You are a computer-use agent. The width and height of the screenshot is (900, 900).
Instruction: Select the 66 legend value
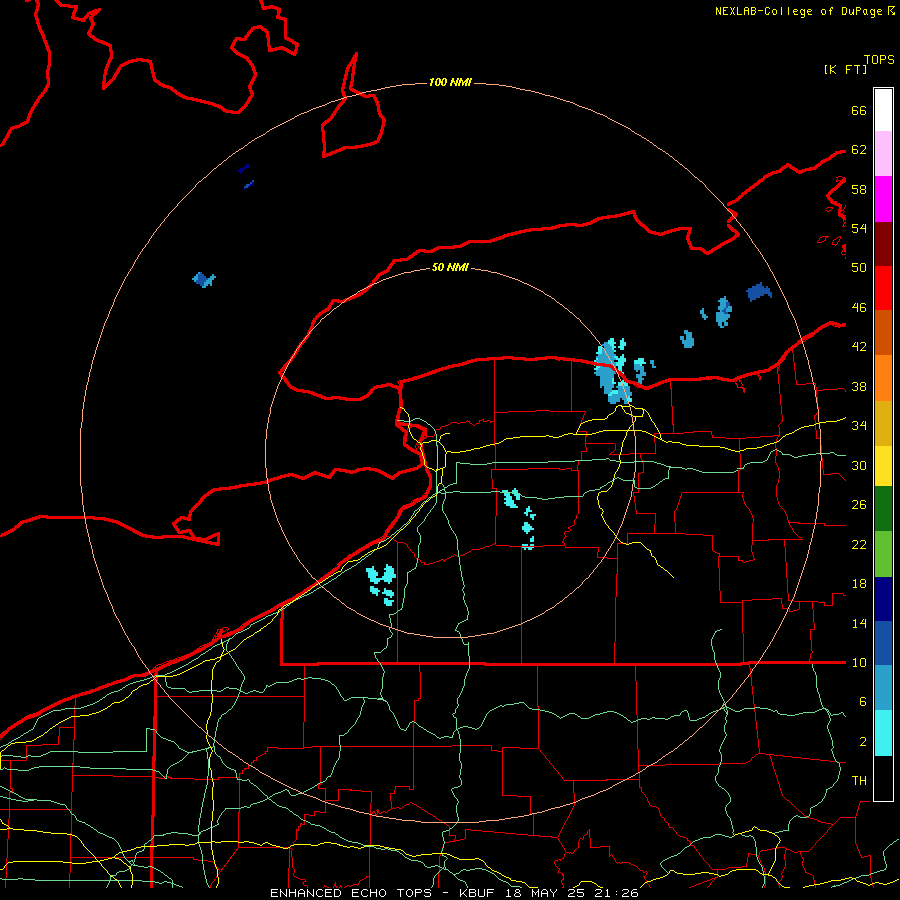pyautogui.click(x=859, y=110)
